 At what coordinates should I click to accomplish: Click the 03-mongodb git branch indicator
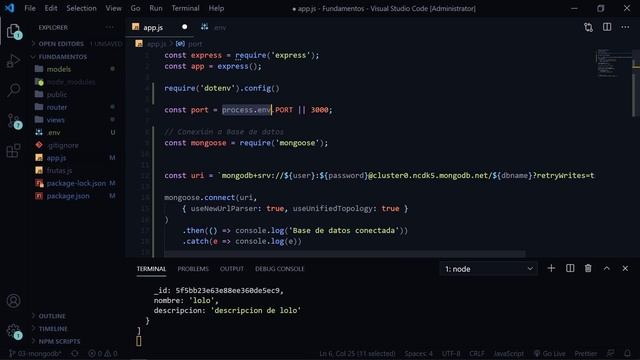pos(35,353)
